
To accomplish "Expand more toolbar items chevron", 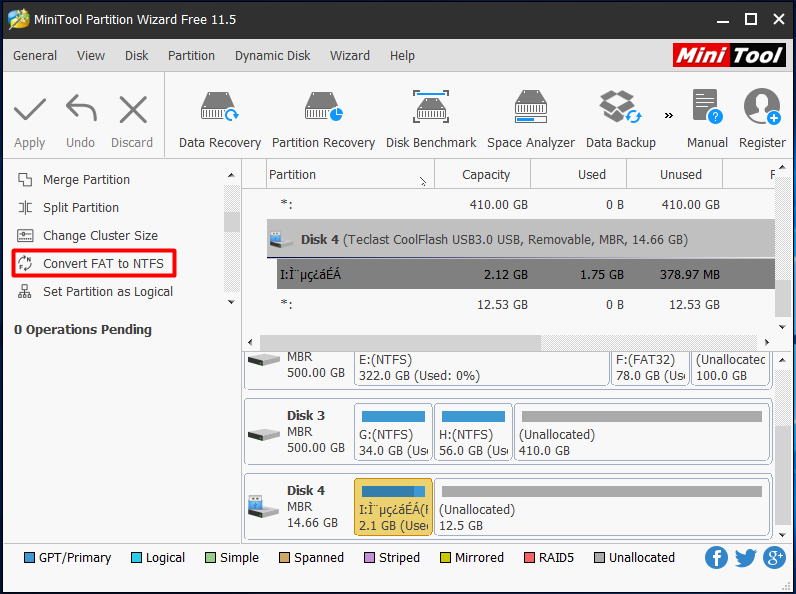I will 669,116.
